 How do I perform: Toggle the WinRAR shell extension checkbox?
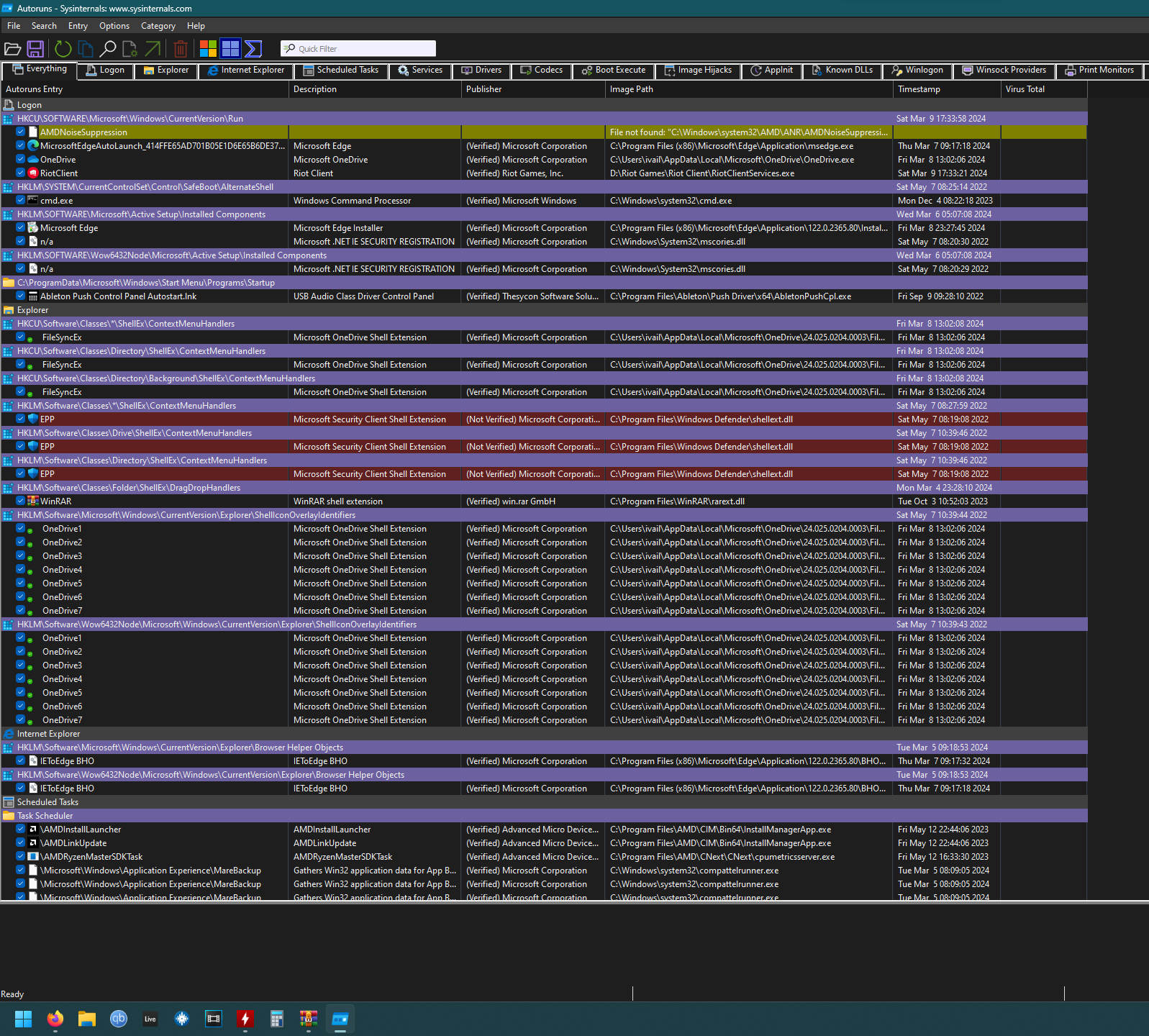point(21,501)
